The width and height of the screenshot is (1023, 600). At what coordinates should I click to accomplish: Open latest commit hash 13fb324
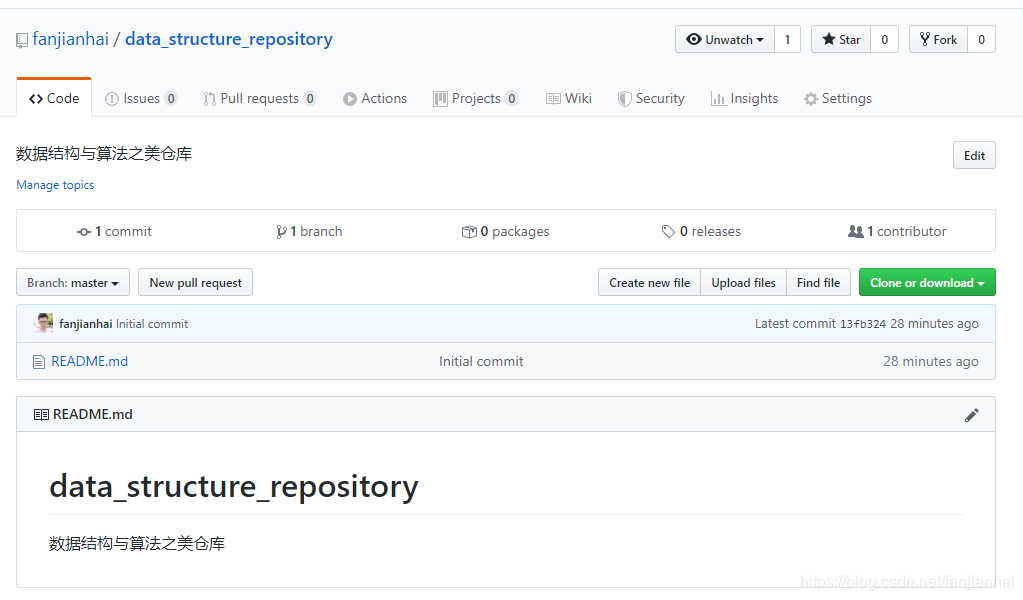tap(863, 324)
